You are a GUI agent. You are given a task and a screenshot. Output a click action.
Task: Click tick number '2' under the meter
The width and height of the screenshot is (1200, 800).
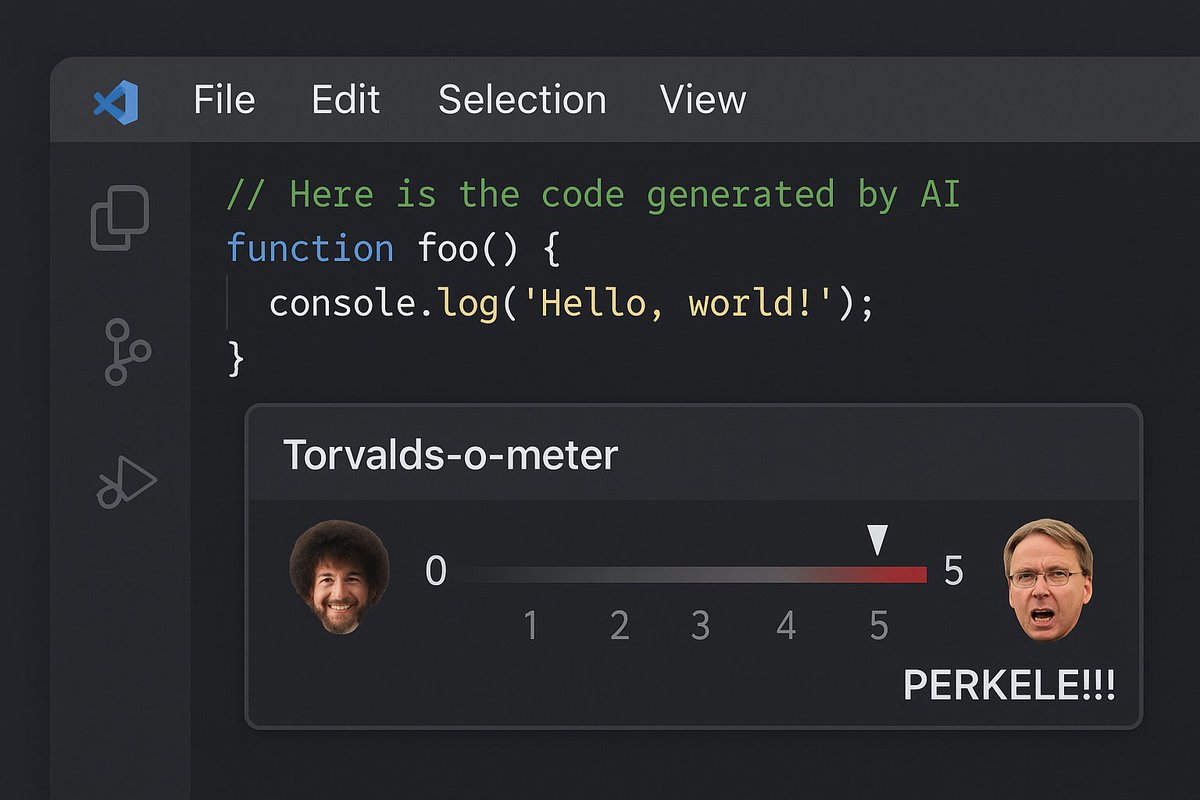620,626
